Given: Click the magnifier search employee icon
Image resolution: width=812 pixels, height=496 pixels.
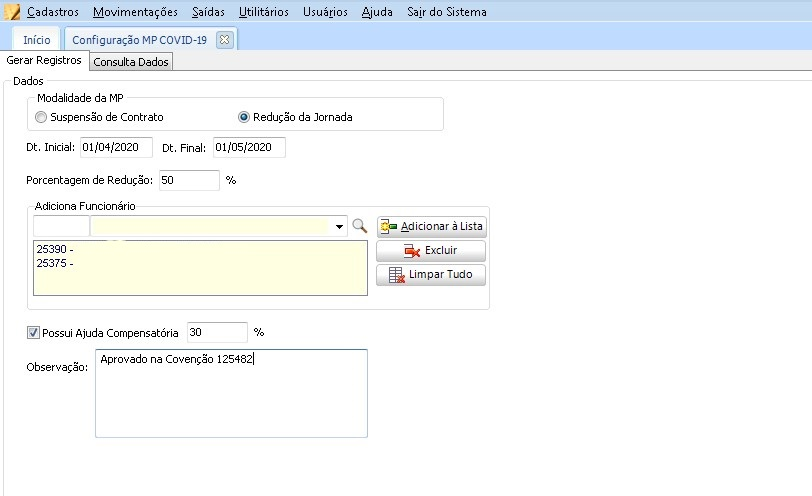Looking at the screenshot, I should coord(359,226).
